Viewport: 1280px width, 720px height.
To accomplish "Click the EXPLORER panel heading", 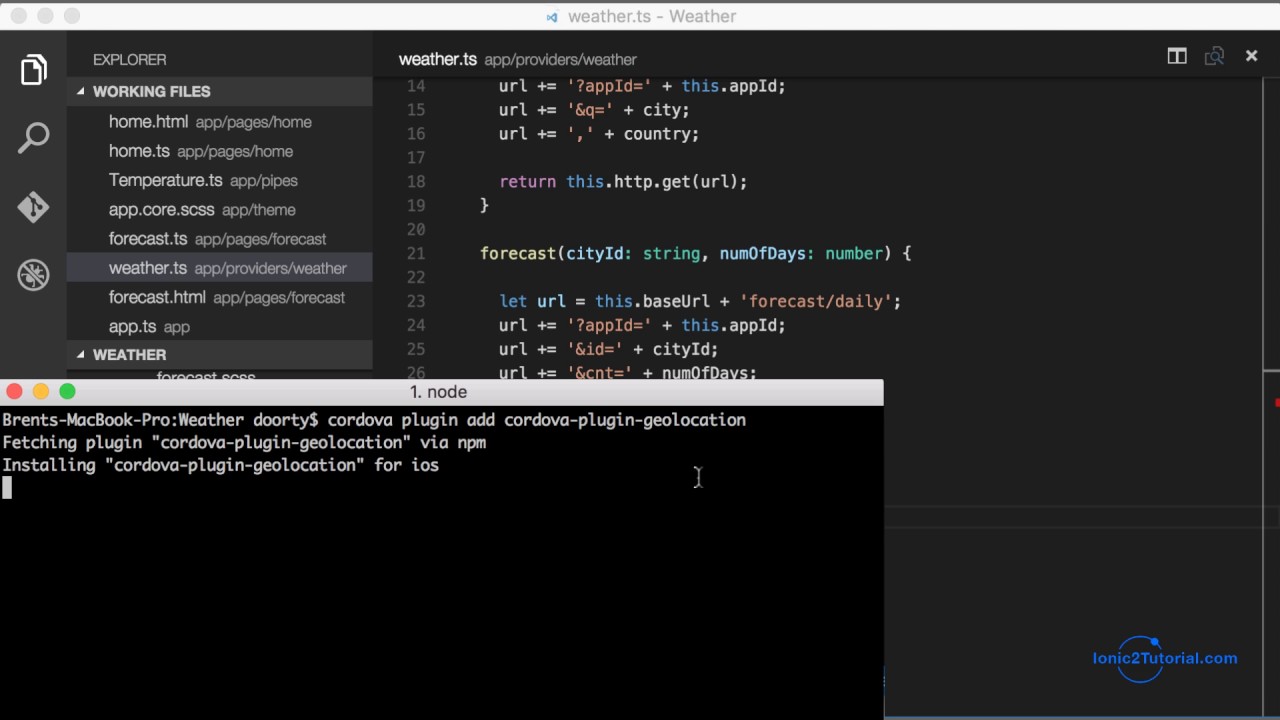I will tap(130, 60).
